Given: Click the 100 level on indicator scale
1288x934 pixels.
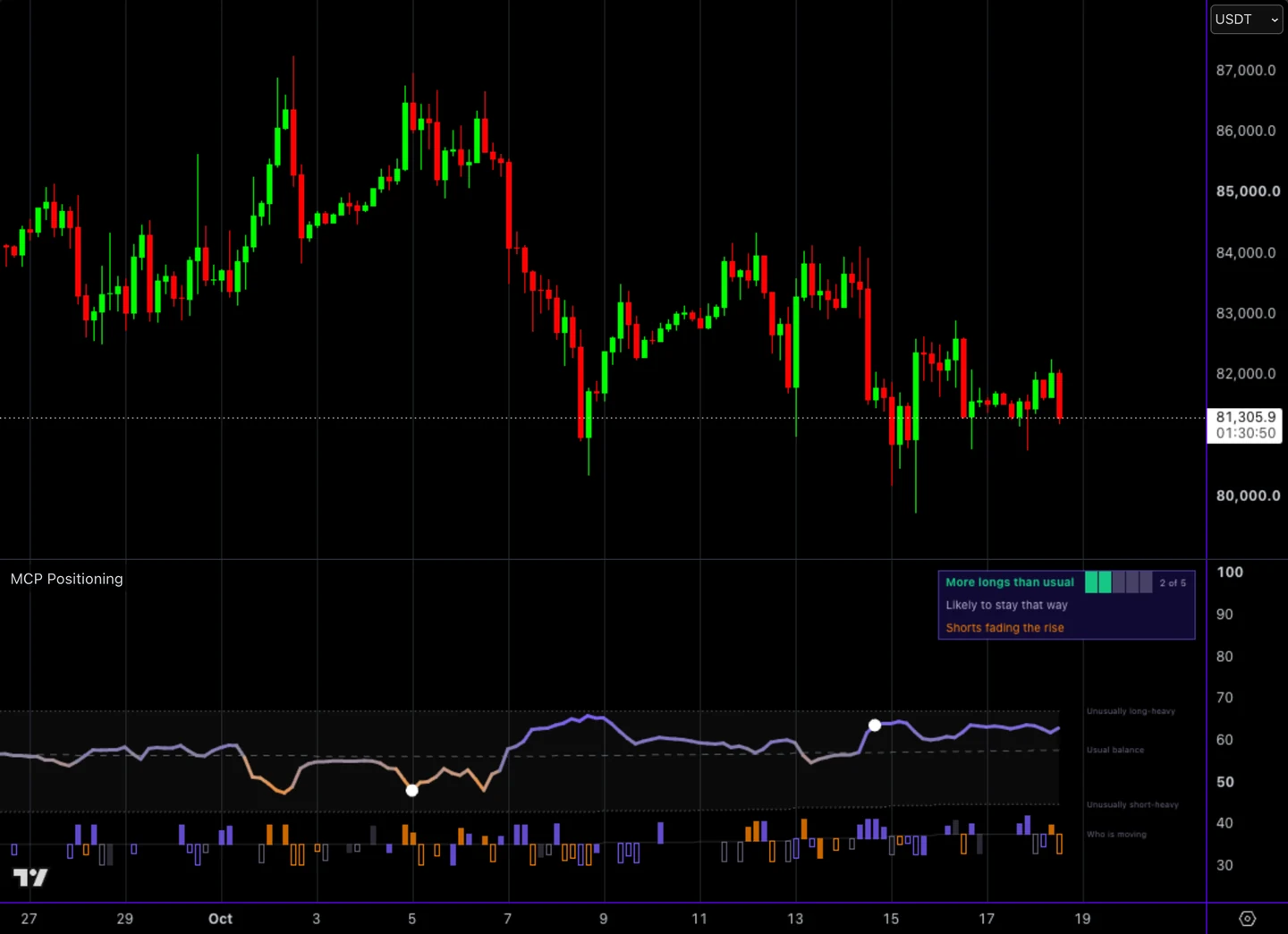Looking at the screenshot, I should tap(1229, 573).
